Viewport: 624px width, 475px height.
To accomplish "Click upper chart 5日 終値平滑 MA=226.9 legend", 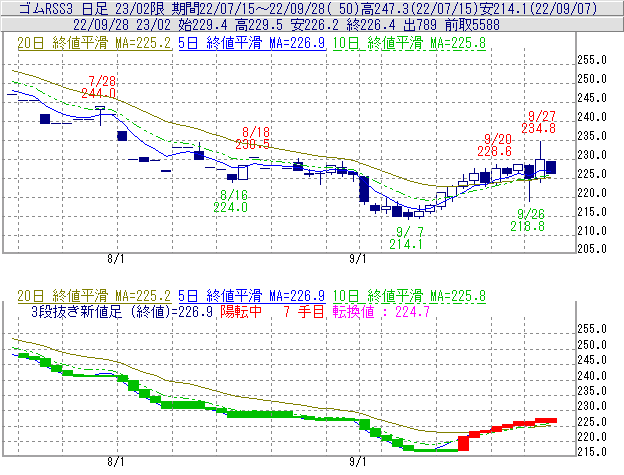I will click(x=252, y=43).
